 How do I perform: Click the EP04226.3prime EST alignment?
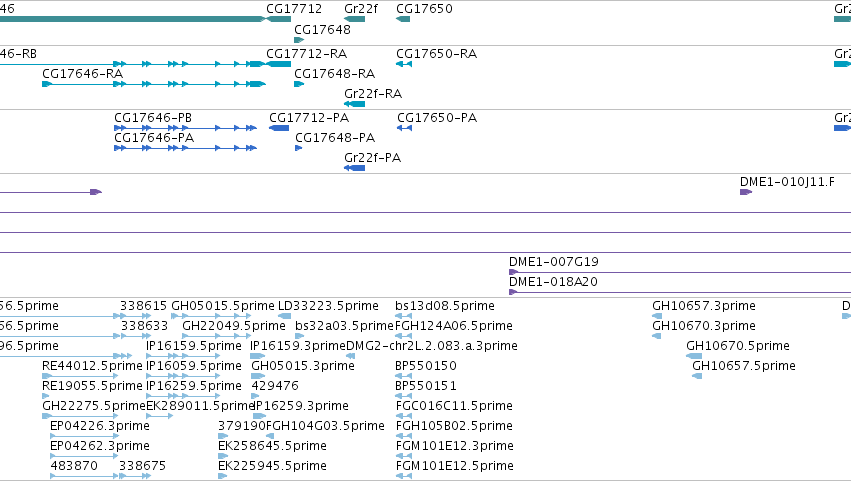click(84, 436)
